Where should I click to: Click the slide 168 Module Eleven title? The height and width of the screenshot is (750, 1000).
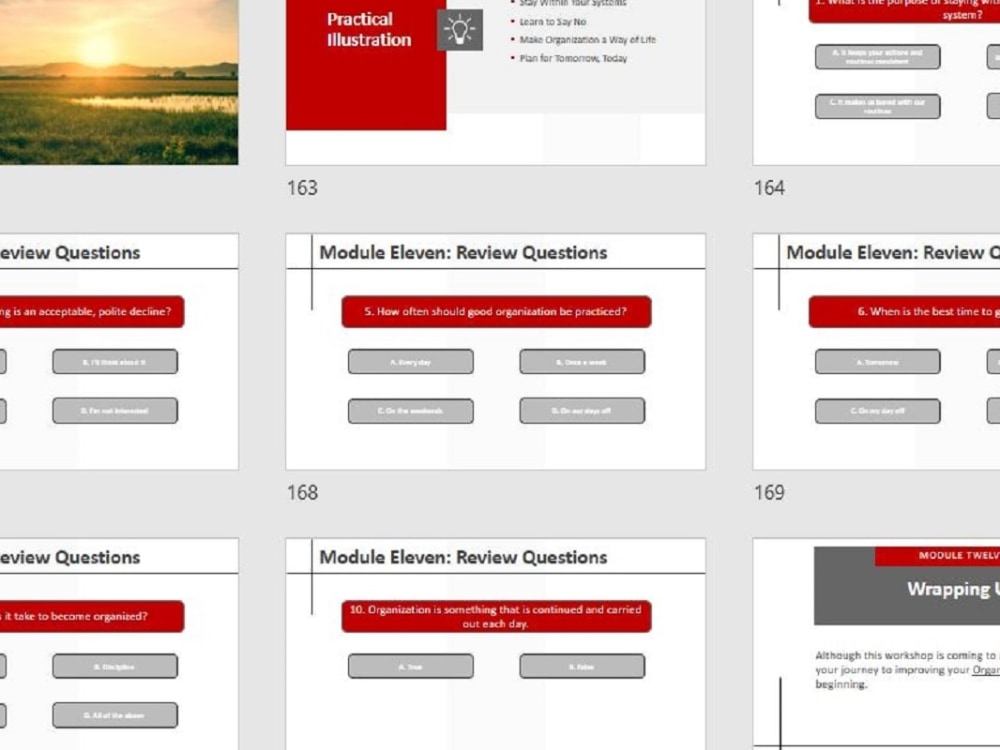(x=463, y=253)
